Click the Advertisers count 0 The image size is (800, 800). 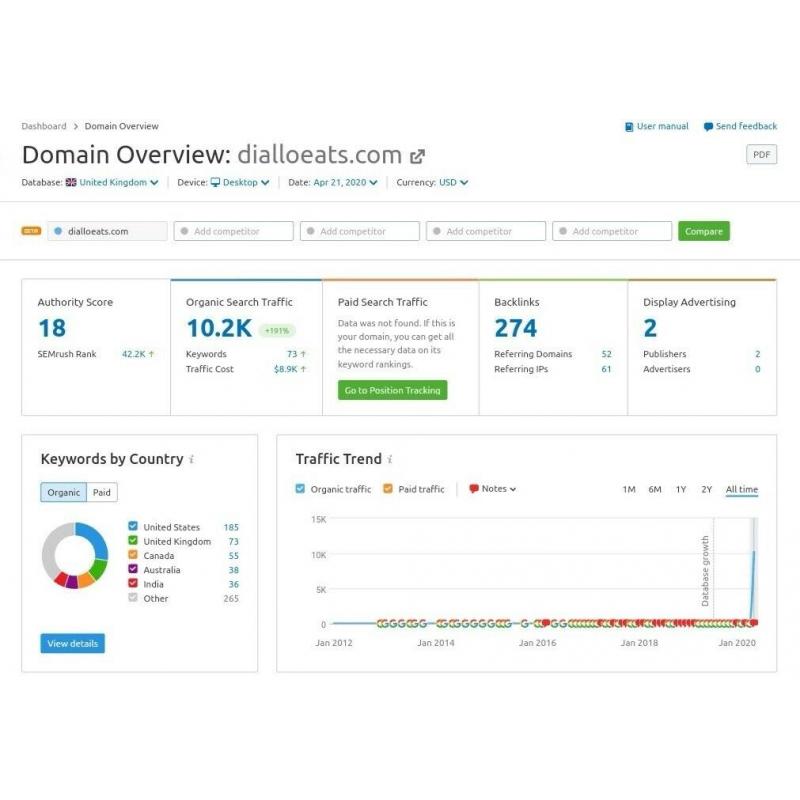coord(758,369)
